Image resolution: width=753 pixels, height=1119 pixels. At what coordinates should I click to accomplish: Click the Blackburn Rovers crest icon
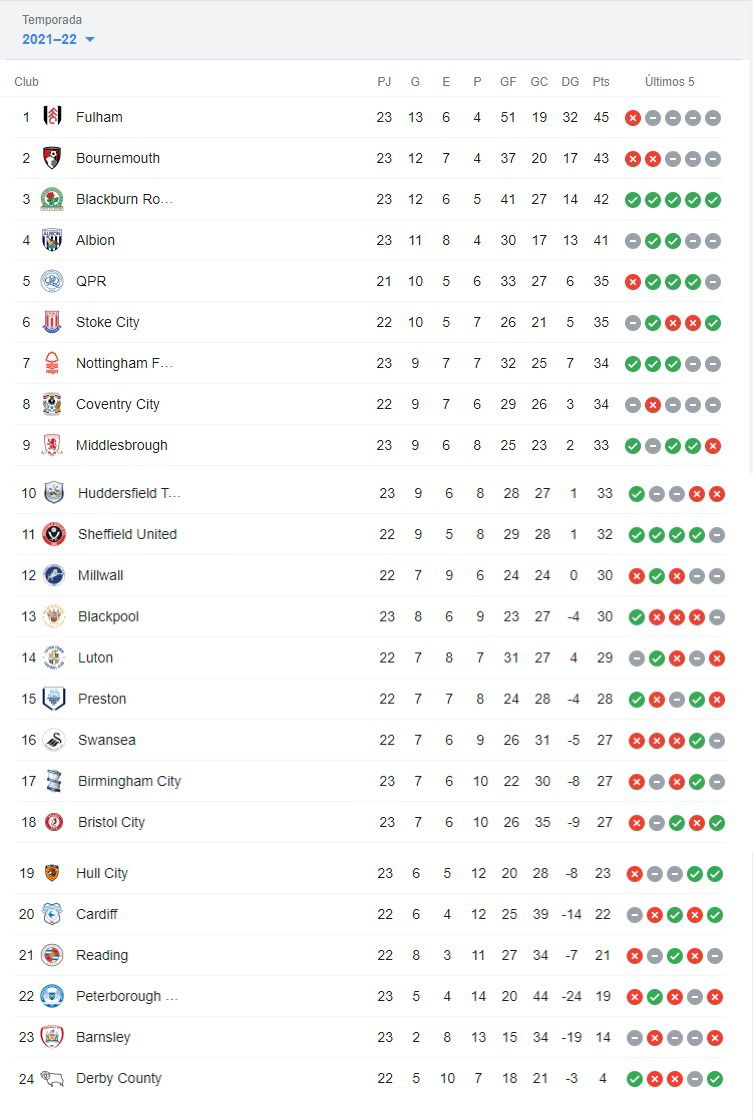click(52, 199)
